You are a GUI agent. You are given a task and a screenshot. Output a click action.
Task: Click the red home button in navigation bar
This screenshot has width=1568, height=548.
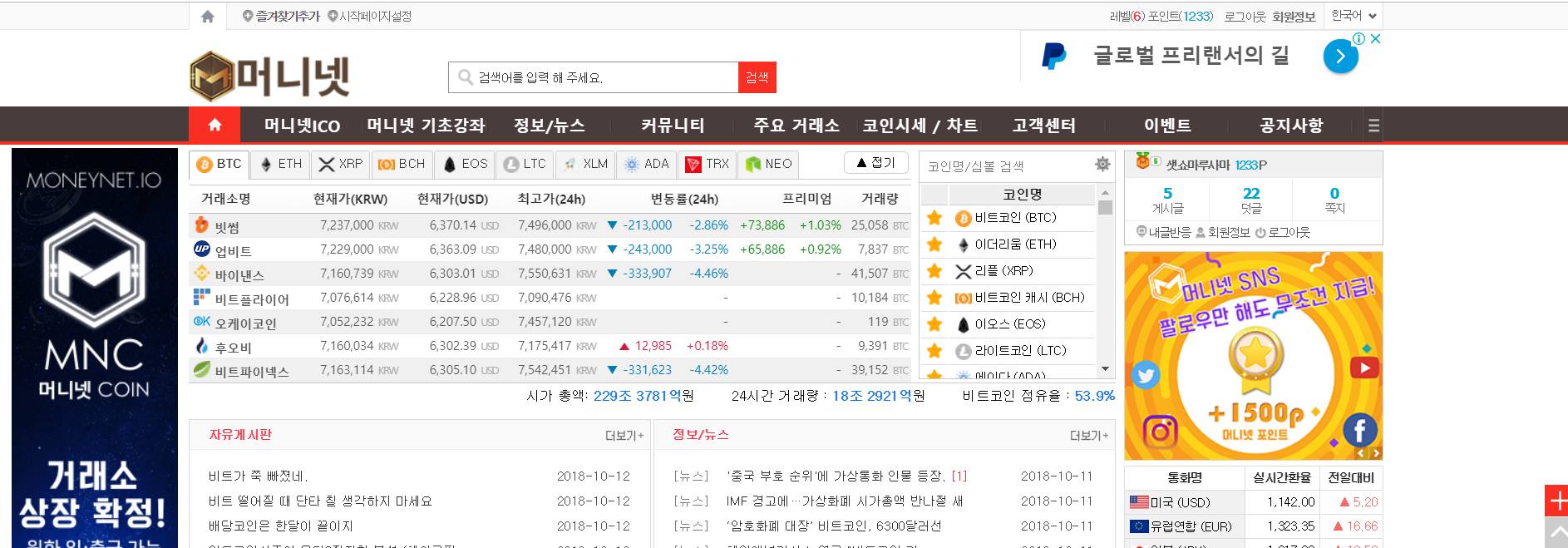tap(214, 125)
